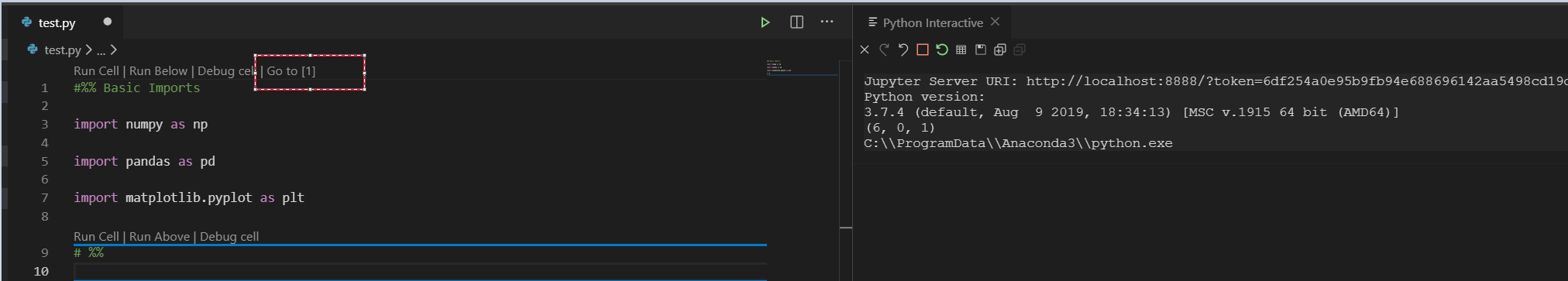Click the unsaved-changes dot on the test.py tab

(x=108, y=22)
